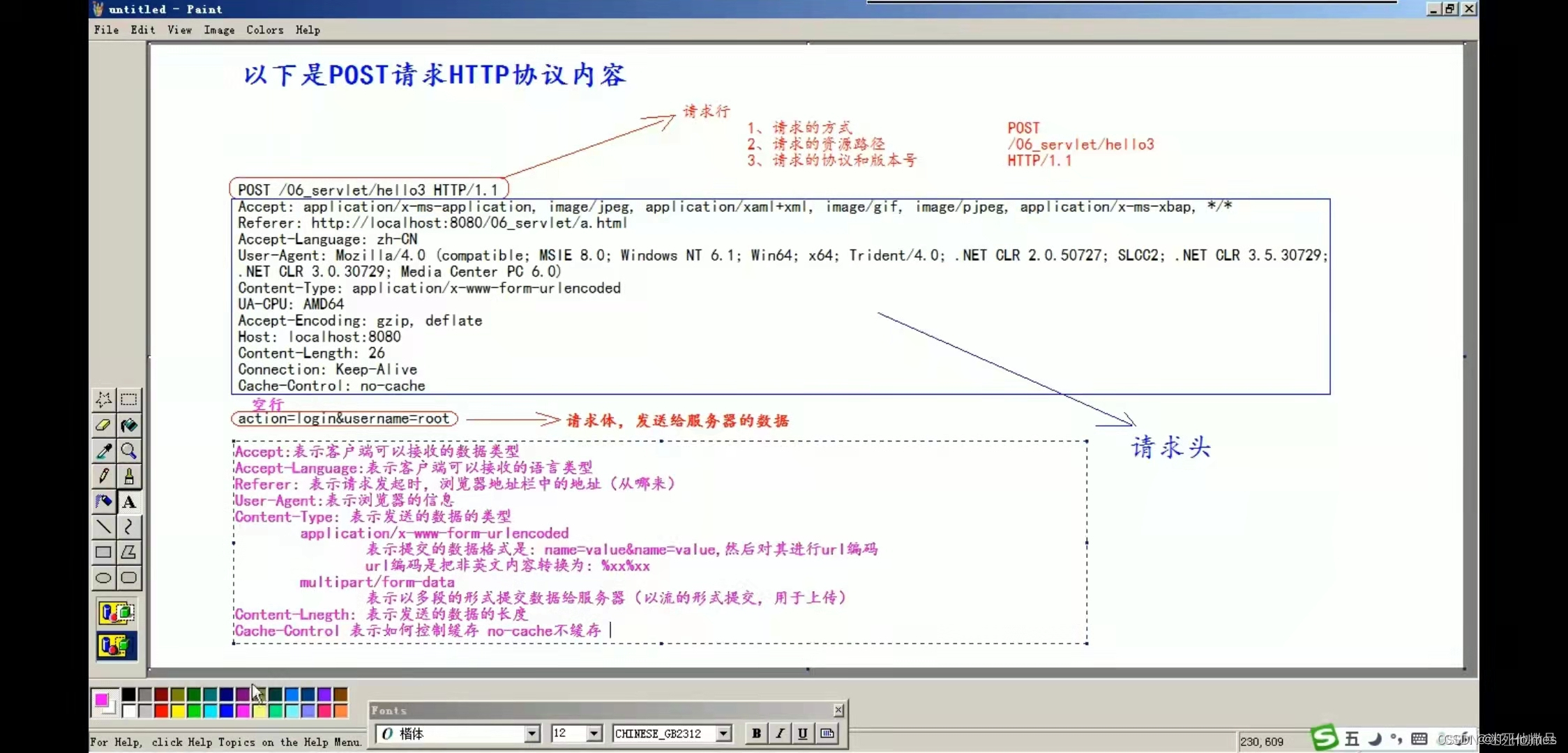Open the Help menu

coord(308,30)
